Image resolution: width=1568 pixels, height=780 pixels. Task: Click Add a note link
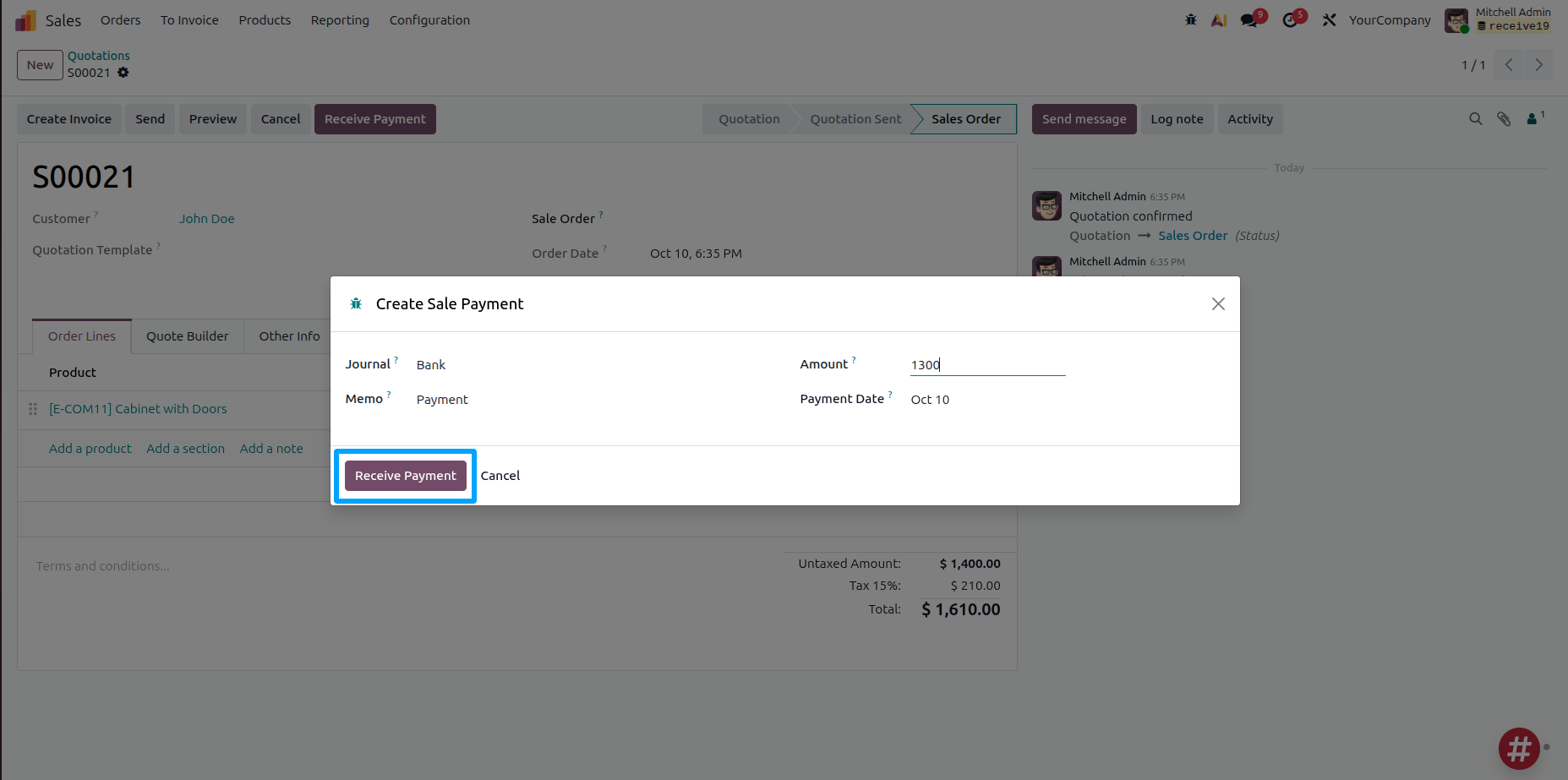271,449
